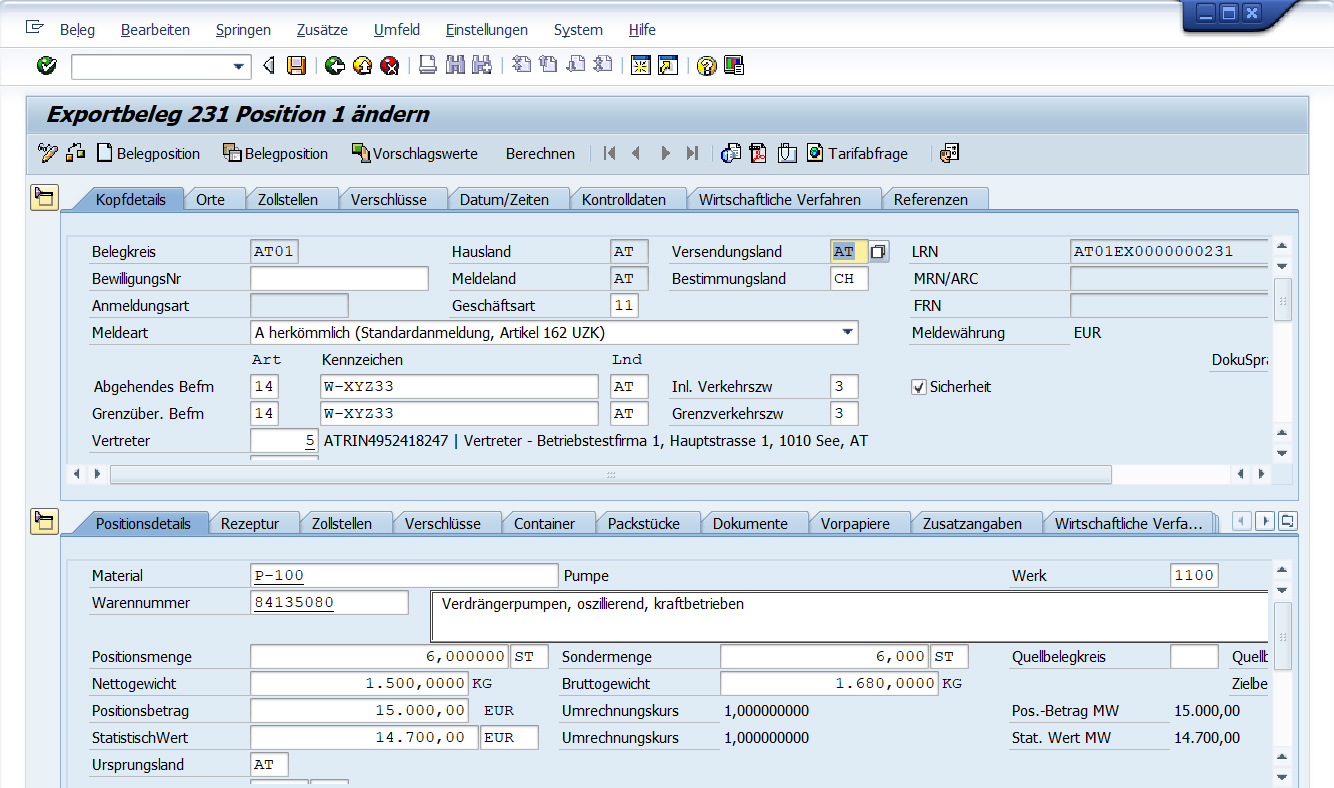Click the paperclip attachments icon
The width and height of the screenshot is (1334, 788).
click(x=787, y=153)
